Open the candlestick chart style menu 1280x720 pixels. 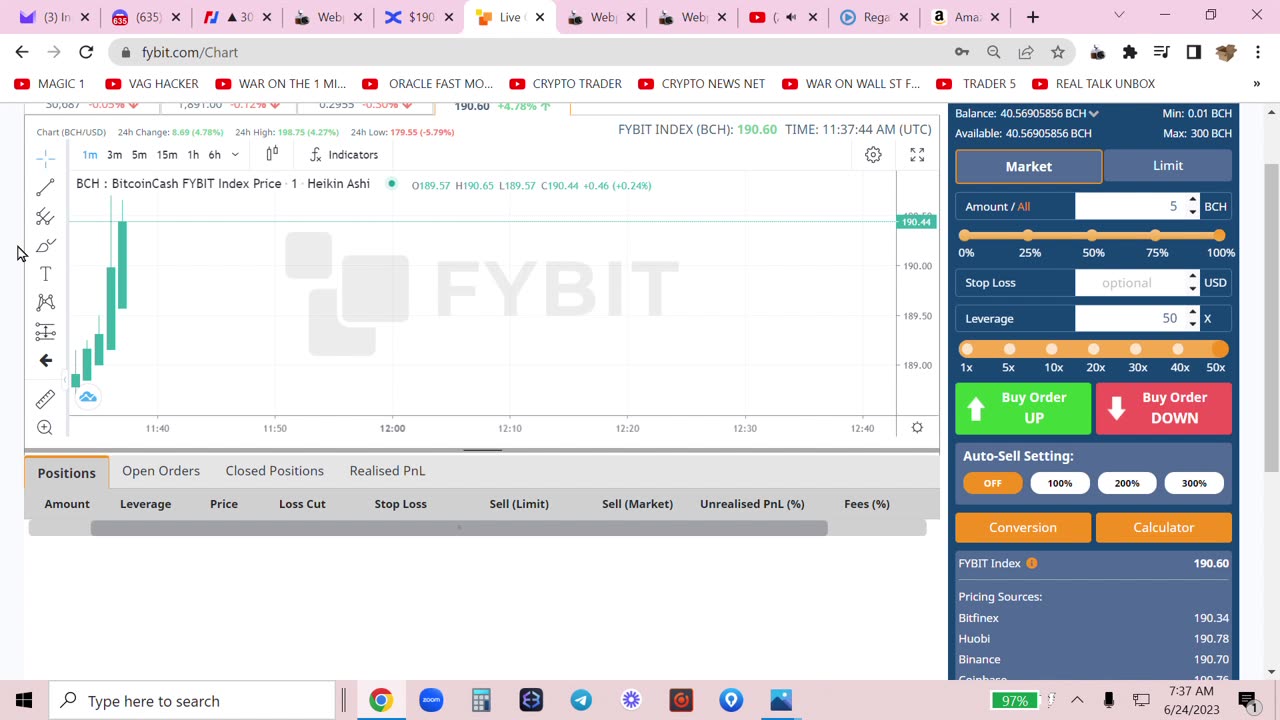click(272, 154)
